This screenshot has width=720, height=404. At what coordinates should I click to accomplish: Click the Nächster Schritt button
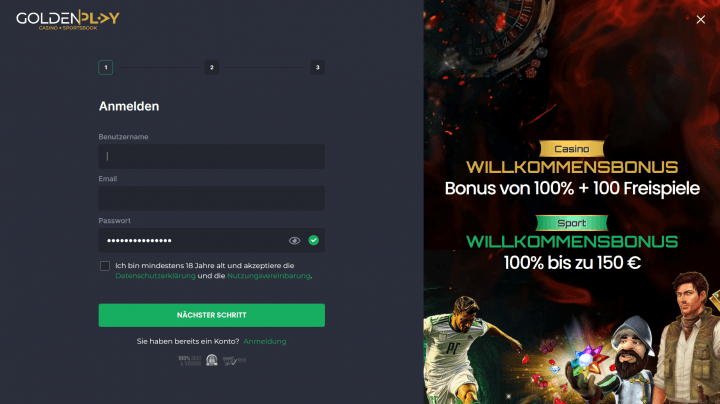[x=212, y=315]
